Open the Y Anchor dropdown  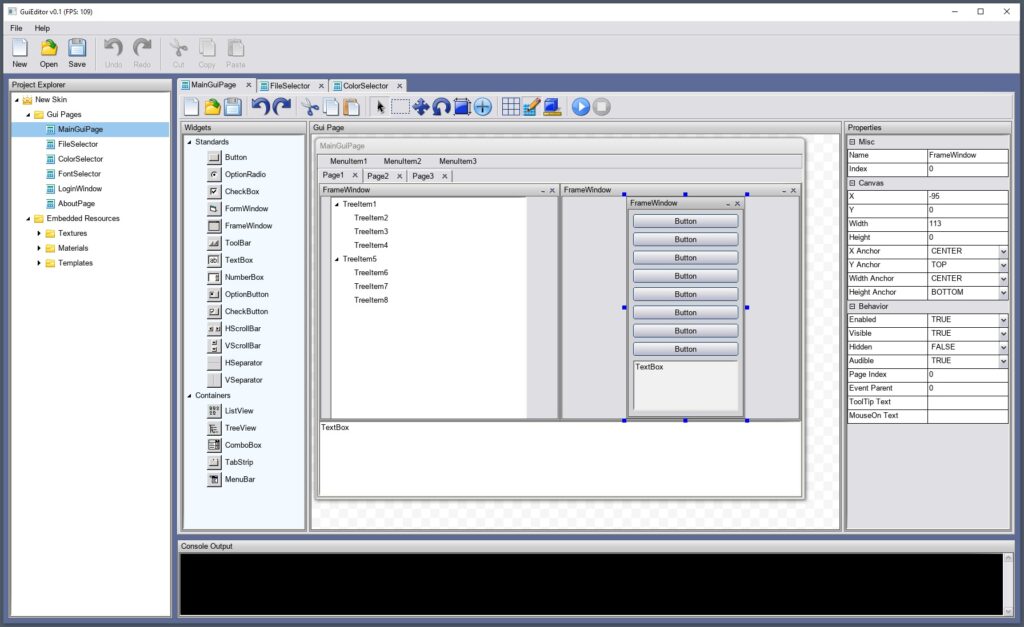[x=1003, y=265]
